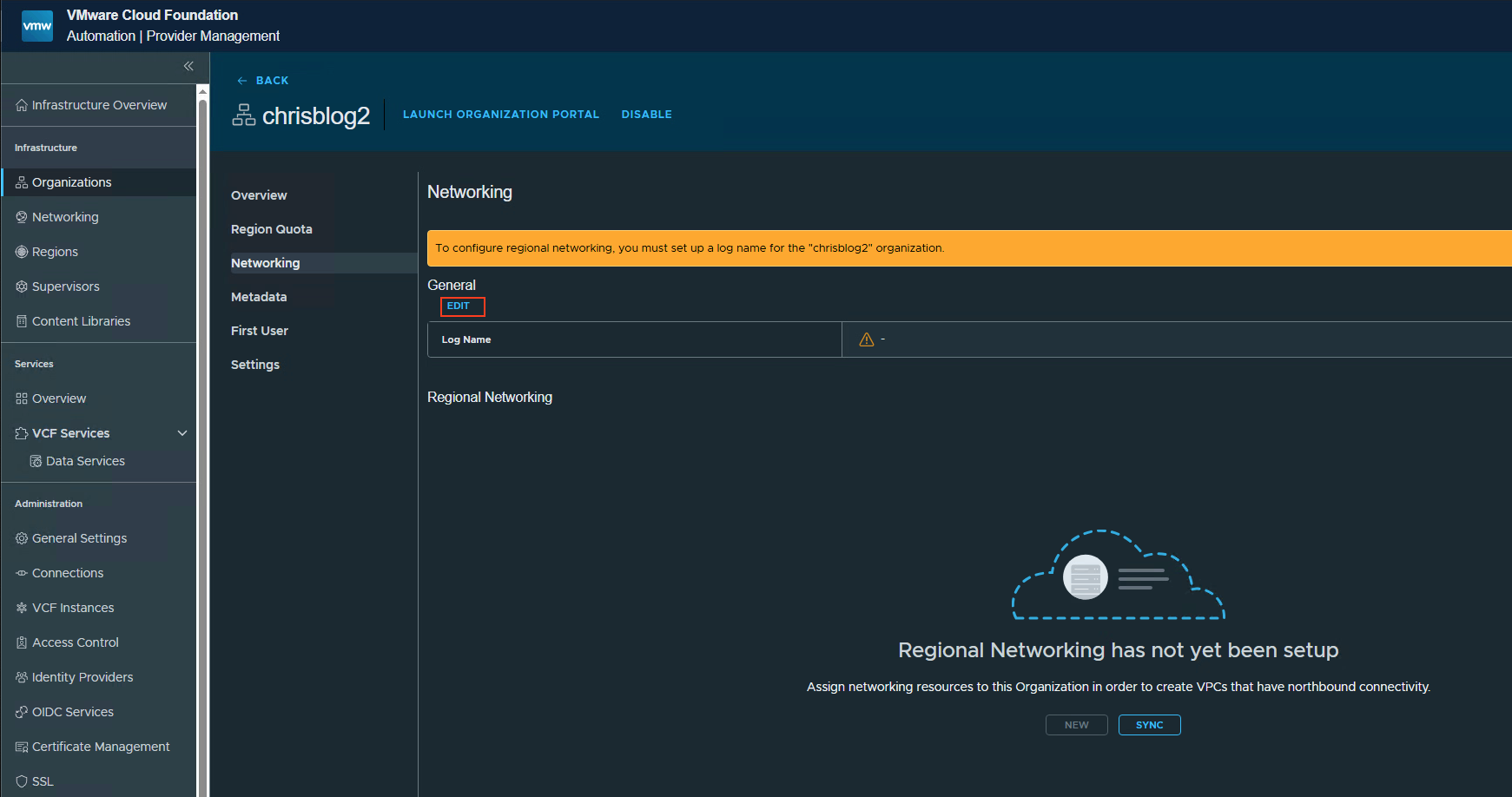The height and width of the screenshot is (797, 1512).
Task: Click the Content Libraries icon
Action: coord(22,321)
